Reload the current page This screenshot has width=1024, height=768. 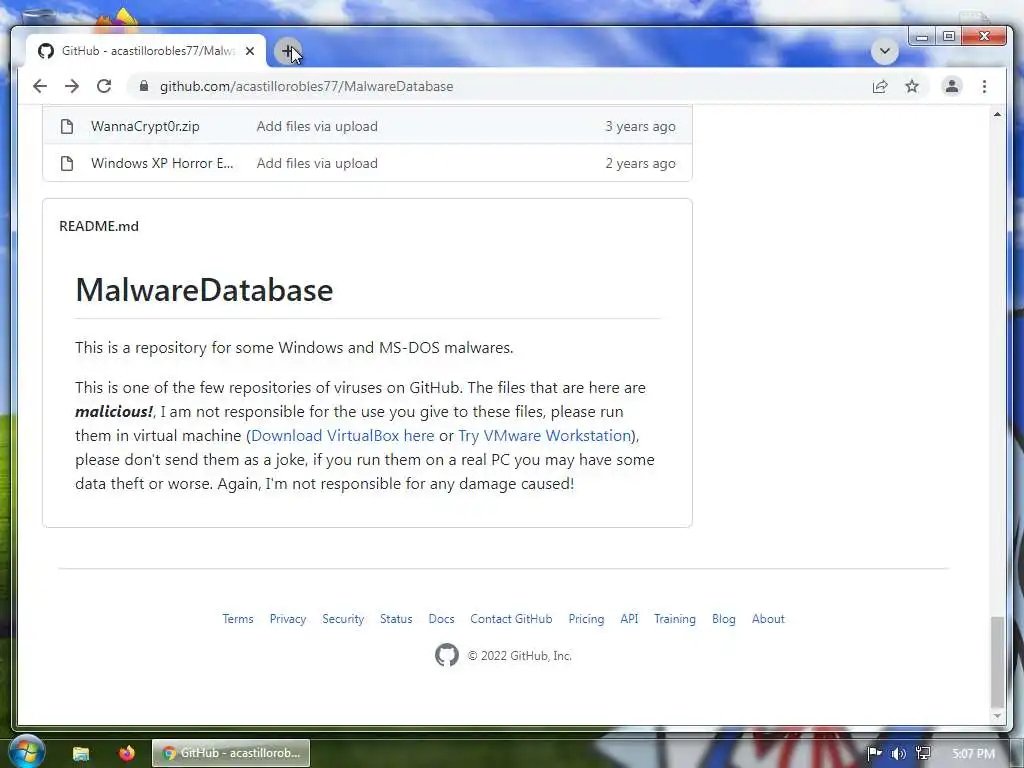tap(104, 86)
